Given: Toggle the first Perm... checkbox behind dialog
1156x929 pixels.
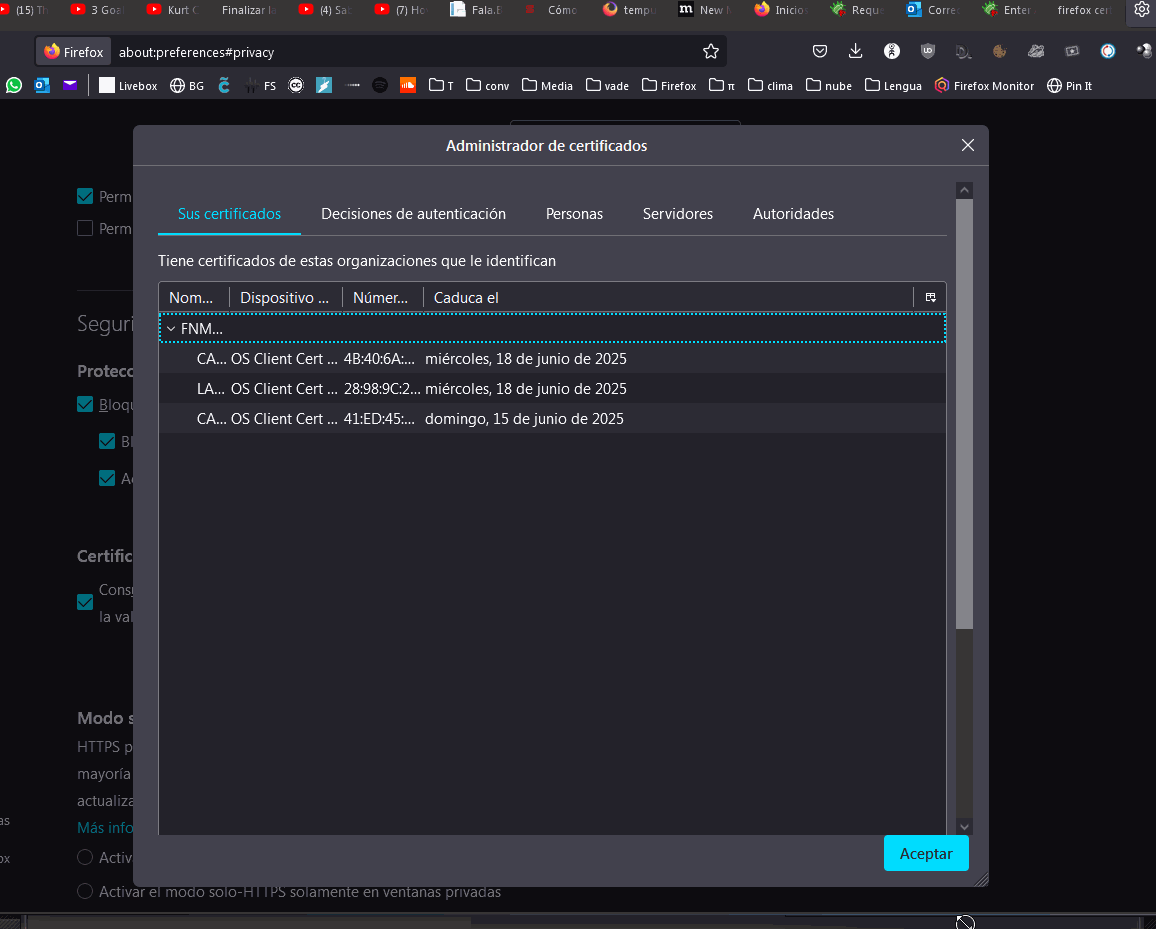Looking at the screenshot, I should tap(85, 196).
